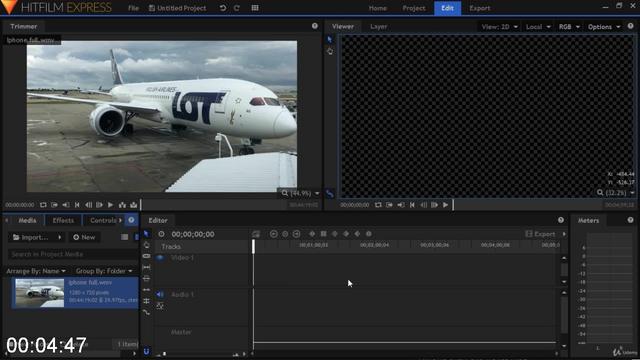Set the in point in Trimmer

(x=54, y=205)
